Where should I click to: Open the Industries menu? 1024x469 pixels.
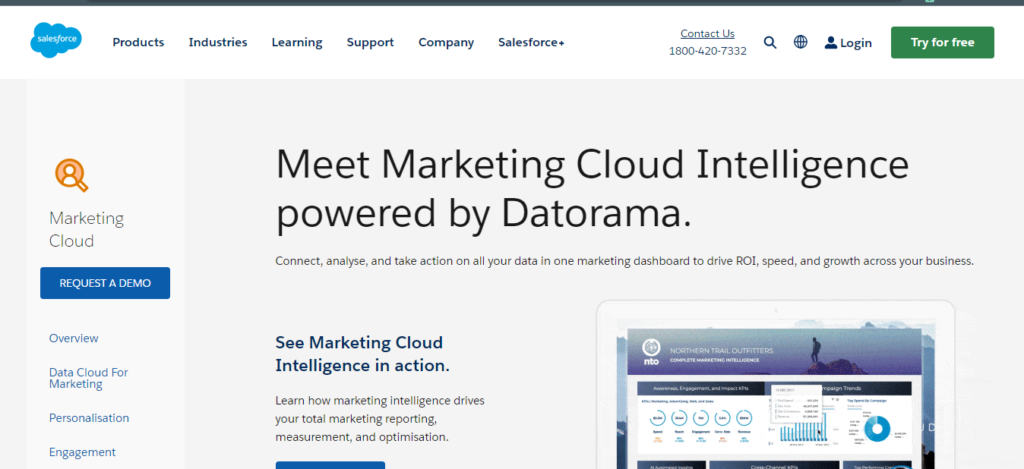[x=218, y=42]
